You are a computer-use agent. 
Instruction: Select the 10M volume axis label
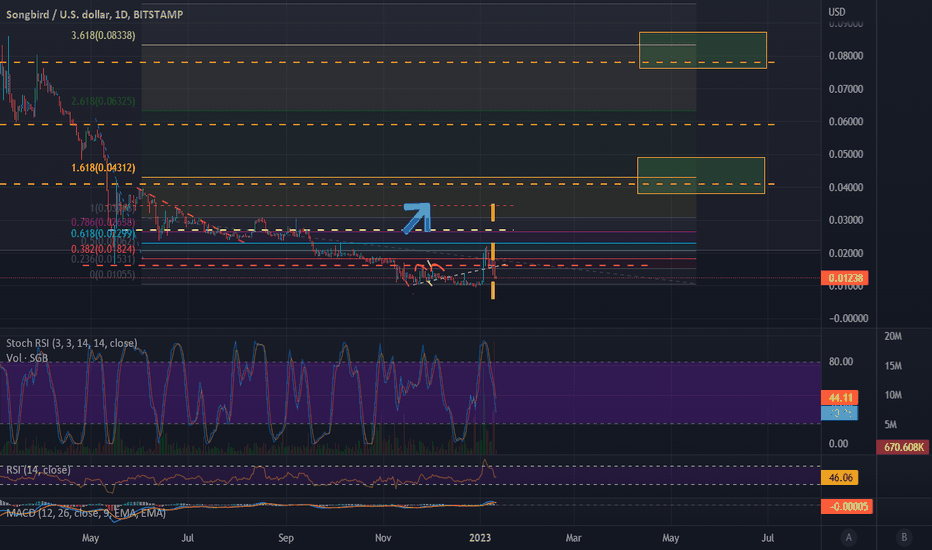pyautogui.click(x=893, y=395)
